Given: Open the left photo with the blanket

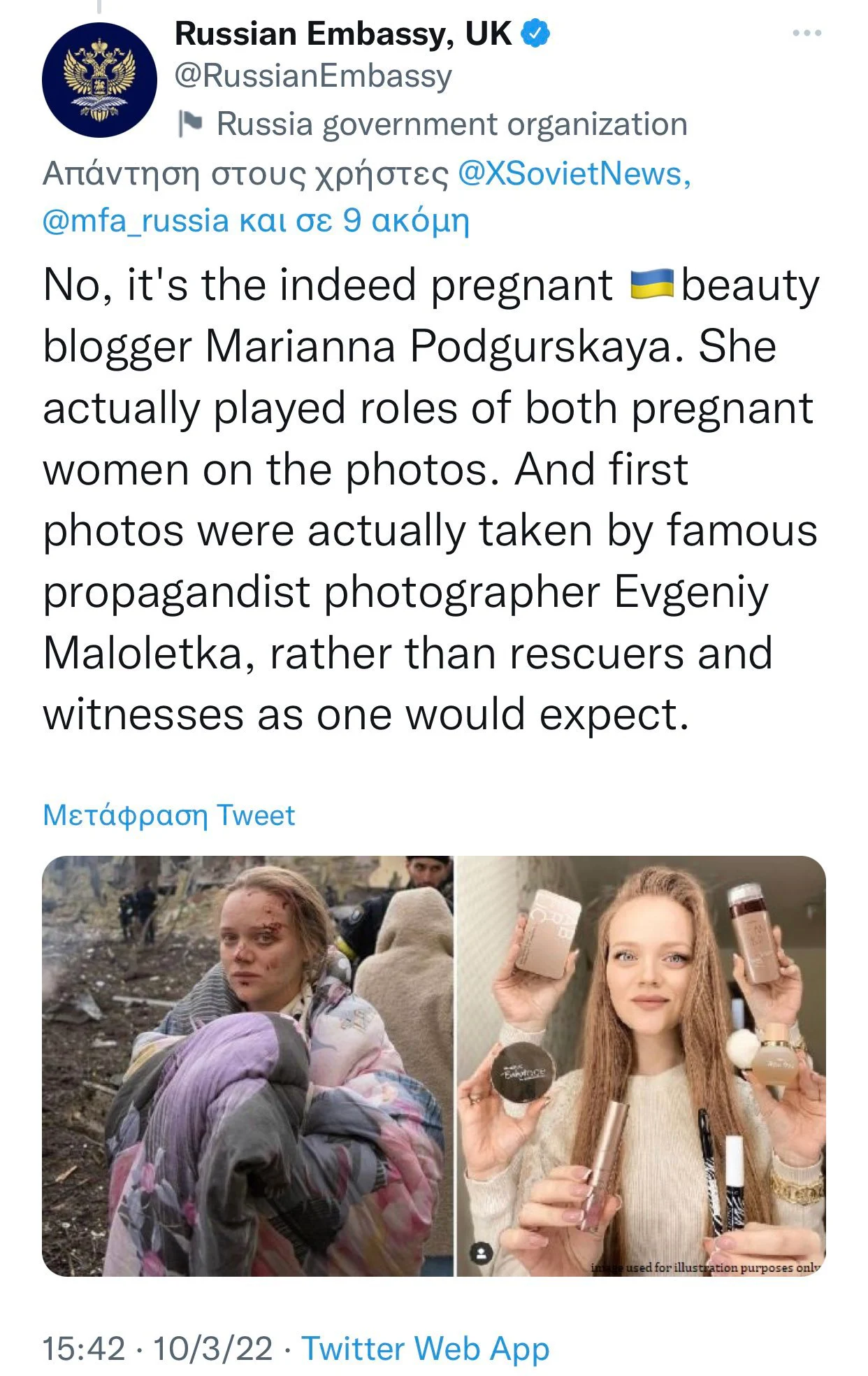Looking at the screenshot, I should point(247,1065).
